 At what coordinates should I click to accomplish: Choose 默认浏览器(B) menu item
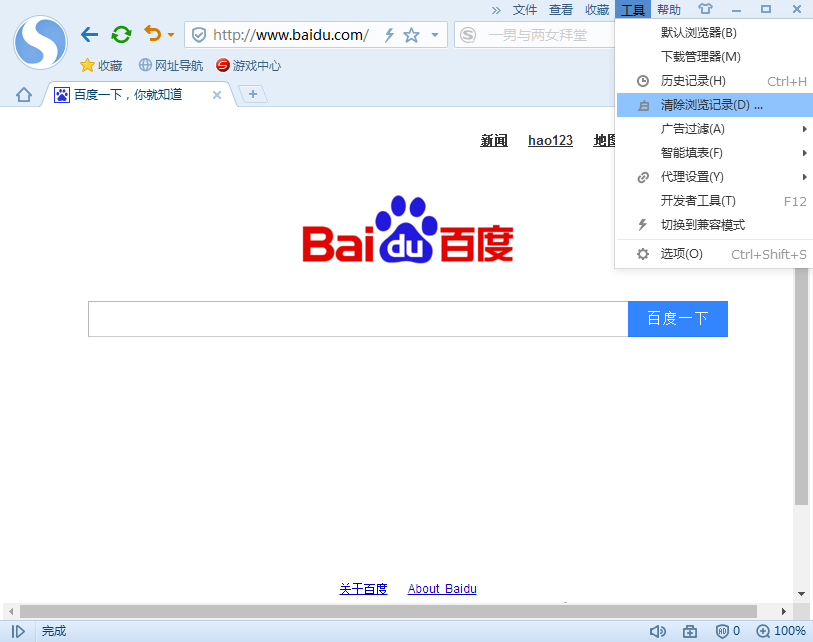714,33
